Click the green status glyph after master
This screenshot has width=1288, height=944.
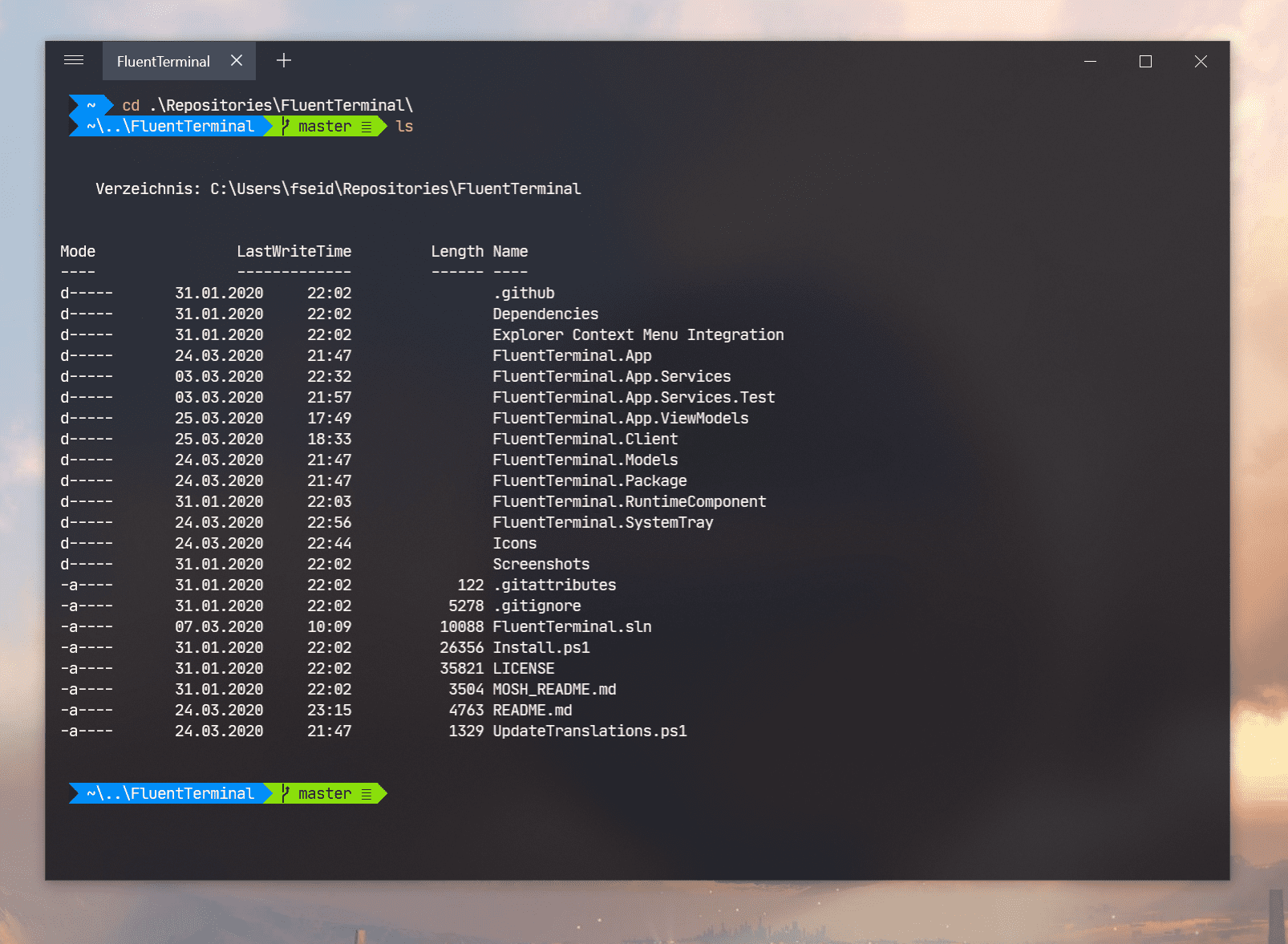[366, 126]
